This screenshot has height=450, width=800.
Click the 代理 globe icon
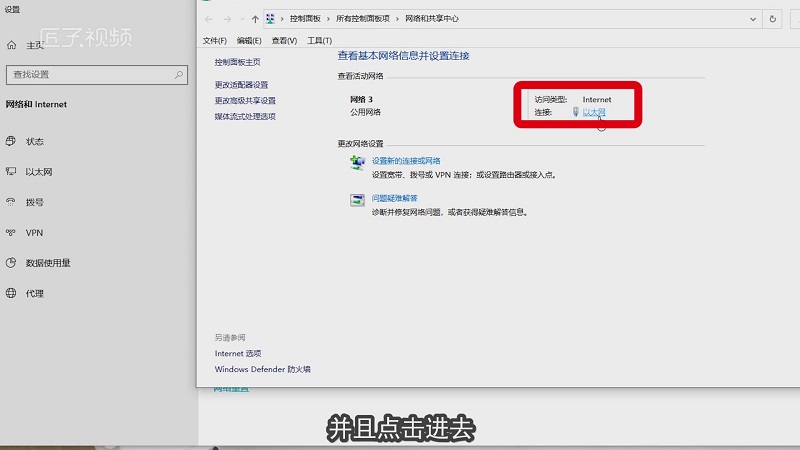11,294
